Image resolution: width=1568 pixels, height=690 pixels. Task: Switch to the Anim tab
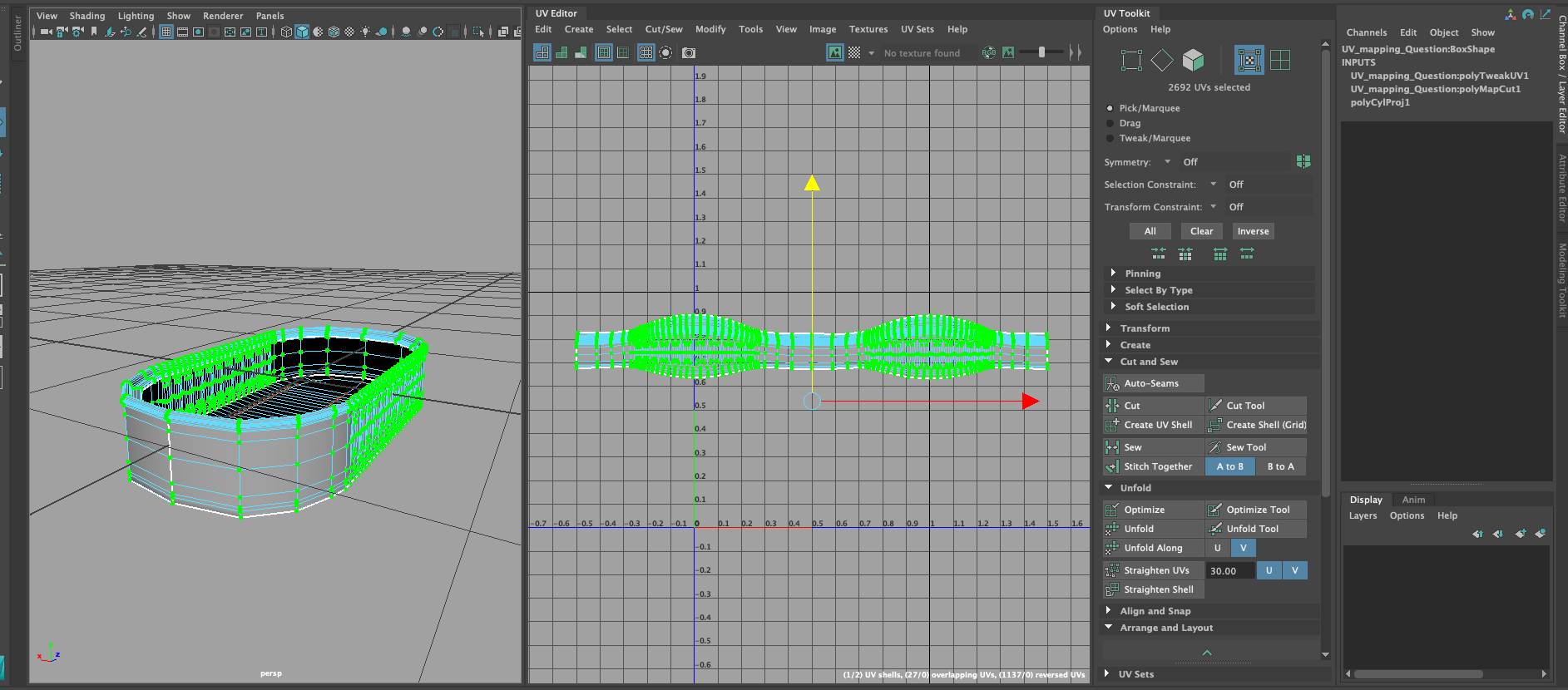click(1413, 500)
